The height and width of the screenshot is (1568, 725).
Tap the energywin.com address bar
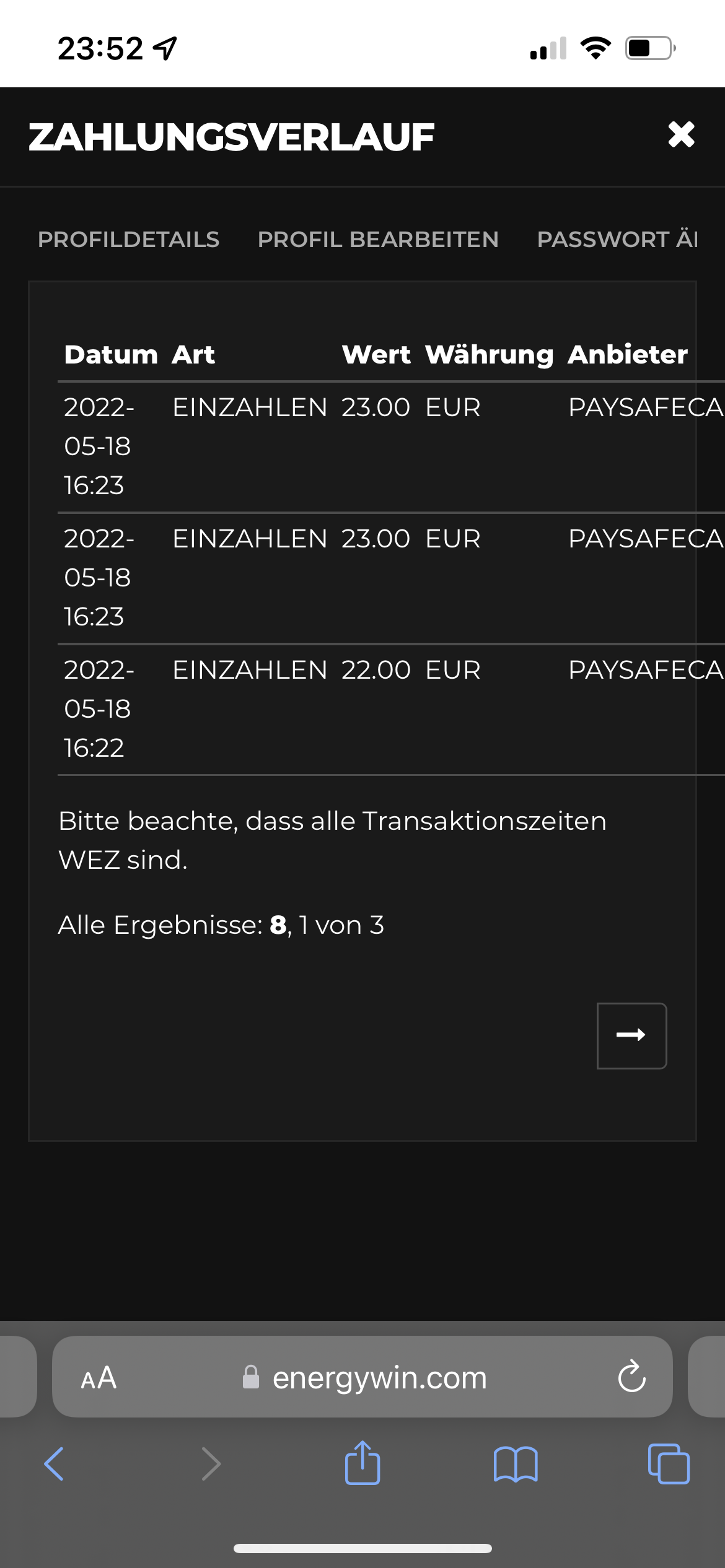379,1377
